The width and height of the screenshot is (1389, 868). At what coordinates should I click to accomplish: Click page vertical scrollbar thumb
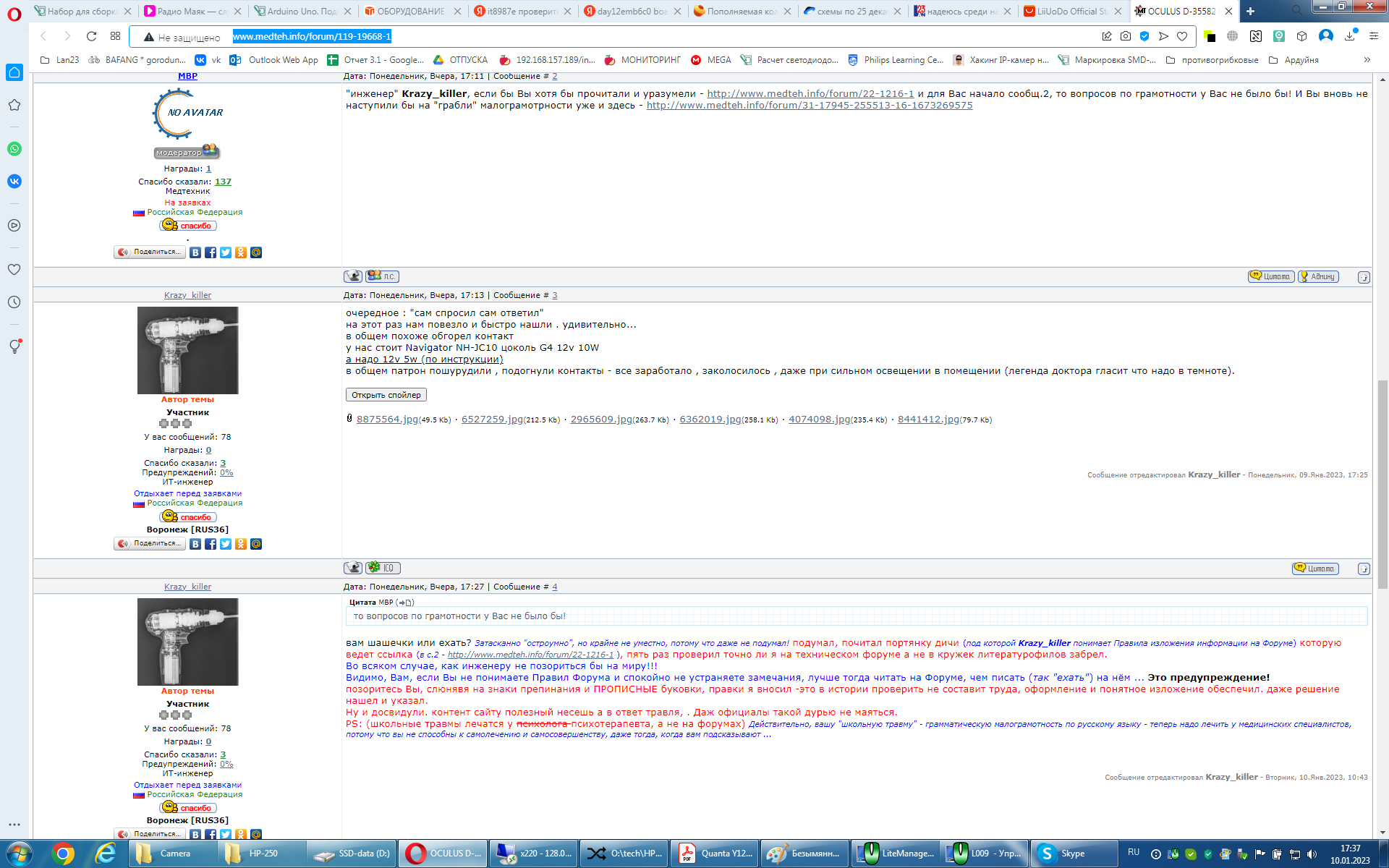pyautogui.click(x=1382, y=483)
